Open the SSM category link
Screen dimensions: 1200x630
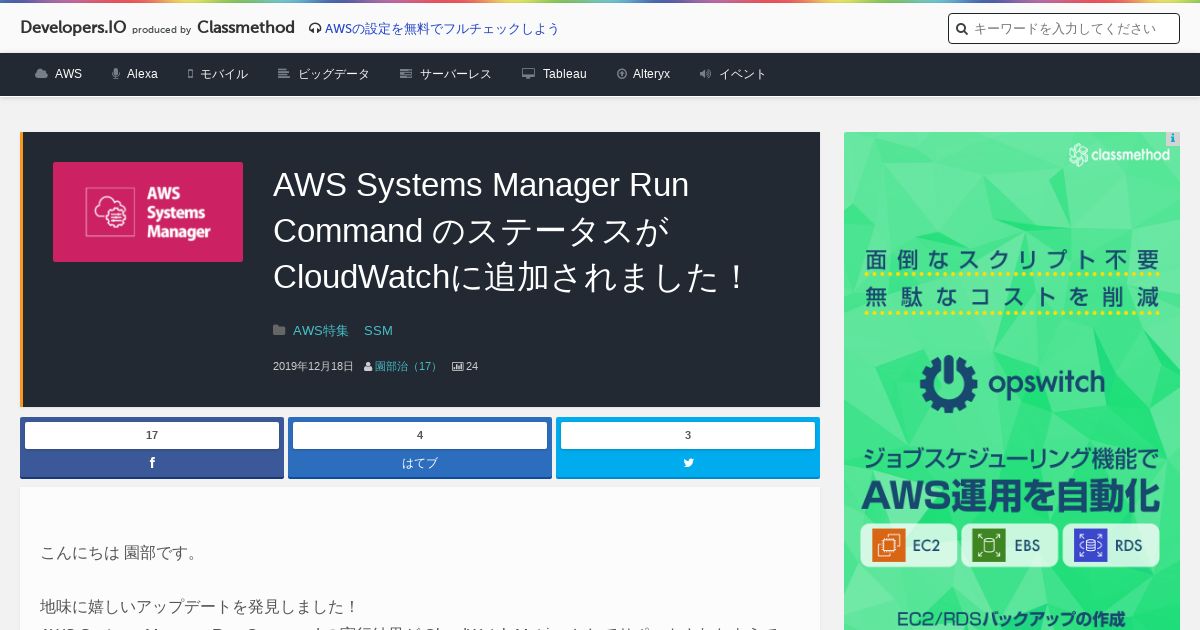(378, 330)
